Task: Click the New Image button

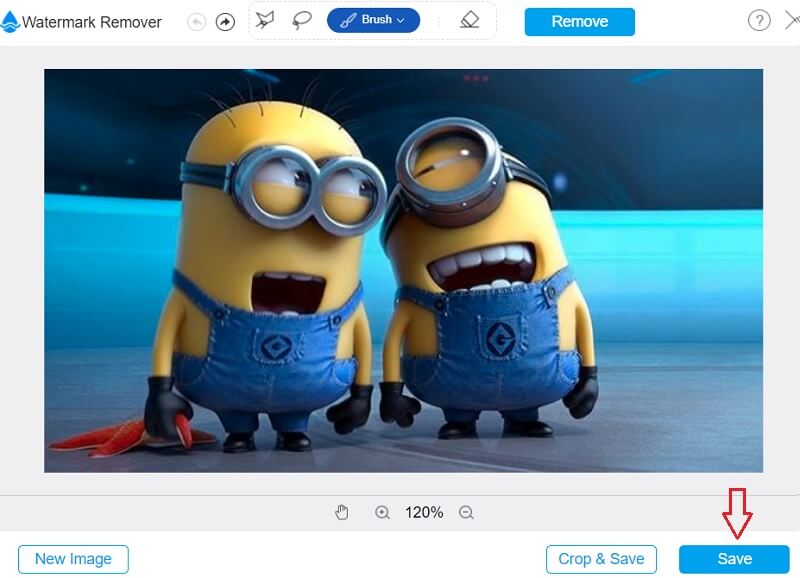Action: (x=73, y=559)
